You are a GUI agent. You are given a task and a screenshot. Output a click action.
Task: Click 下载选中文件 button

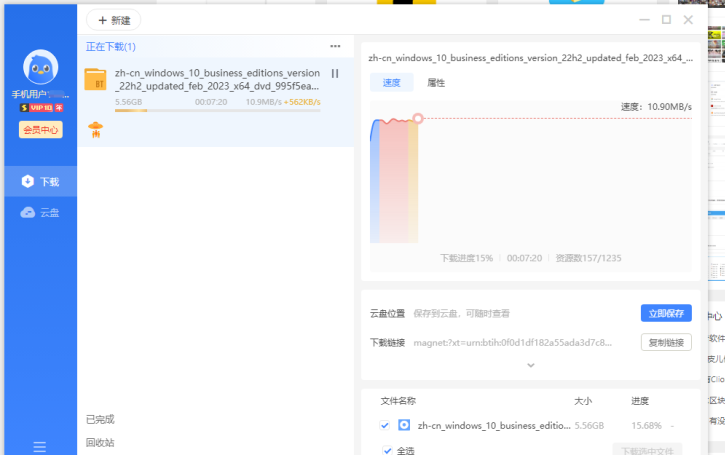[647, 450]
